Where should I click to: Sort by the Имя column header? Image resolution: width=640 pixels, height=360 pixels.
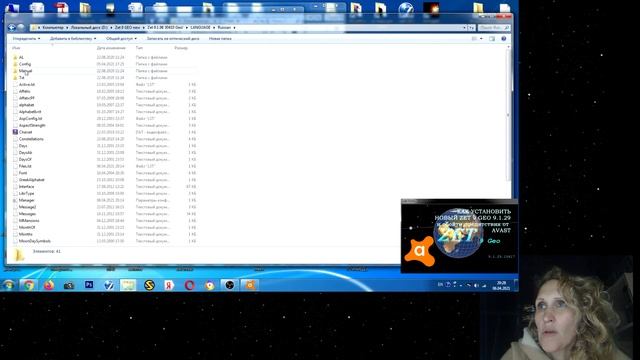click(16, 48)
